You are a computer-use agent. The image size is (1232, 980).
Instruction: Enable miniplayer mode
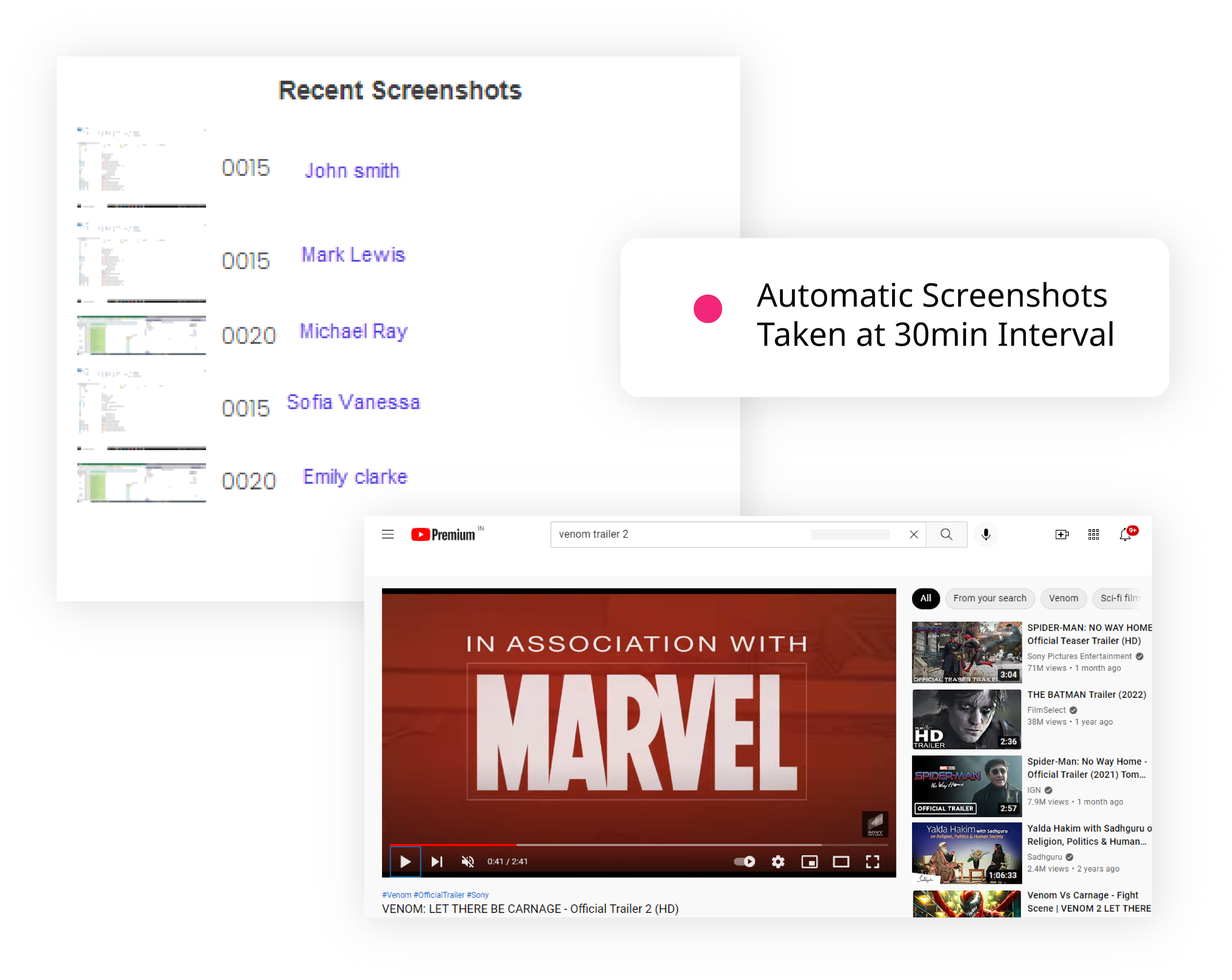pyautogui.click(x=809, y=862)
